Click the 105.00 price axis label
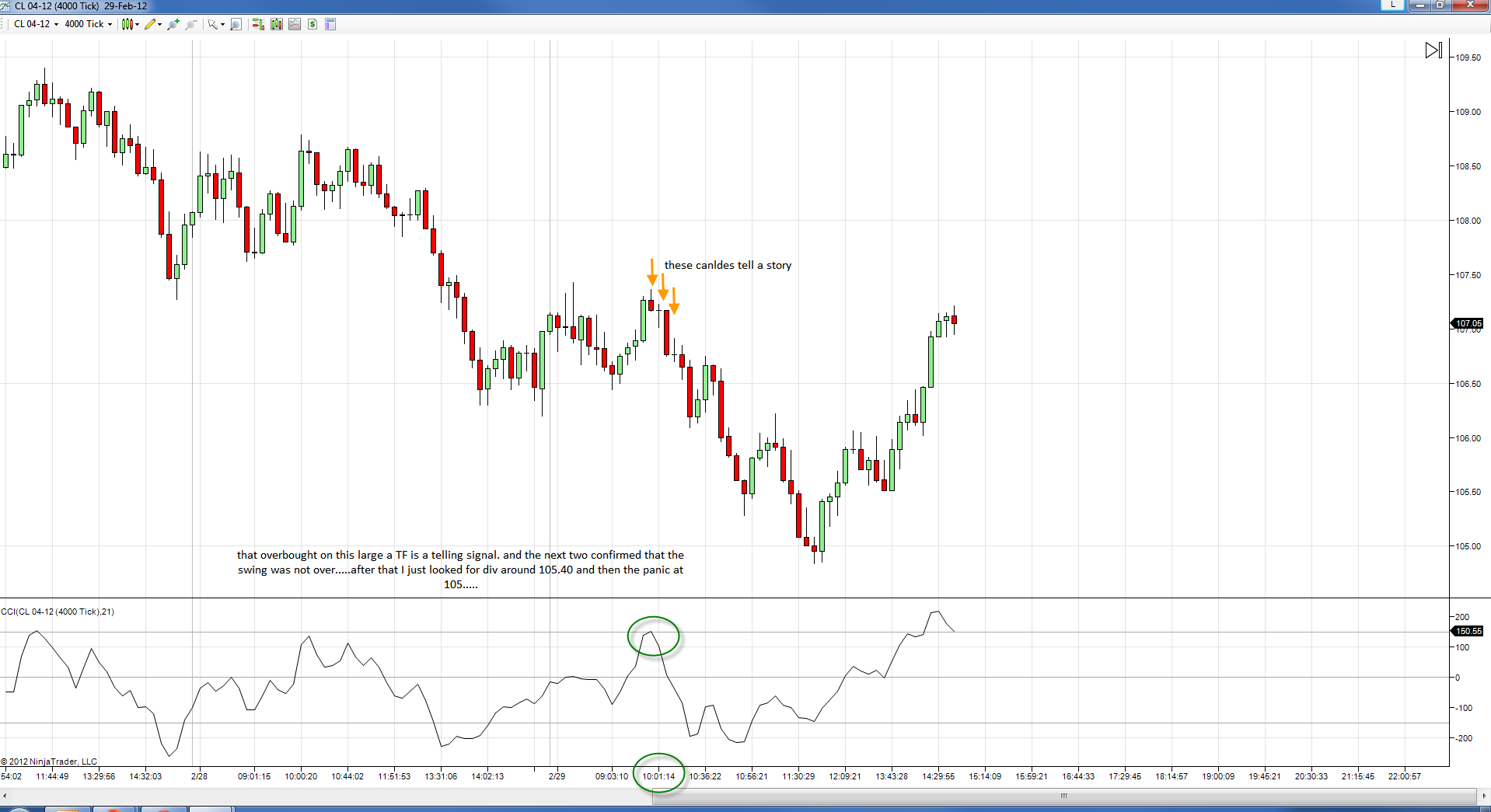1491x812 pixels. click(1468, 546)
